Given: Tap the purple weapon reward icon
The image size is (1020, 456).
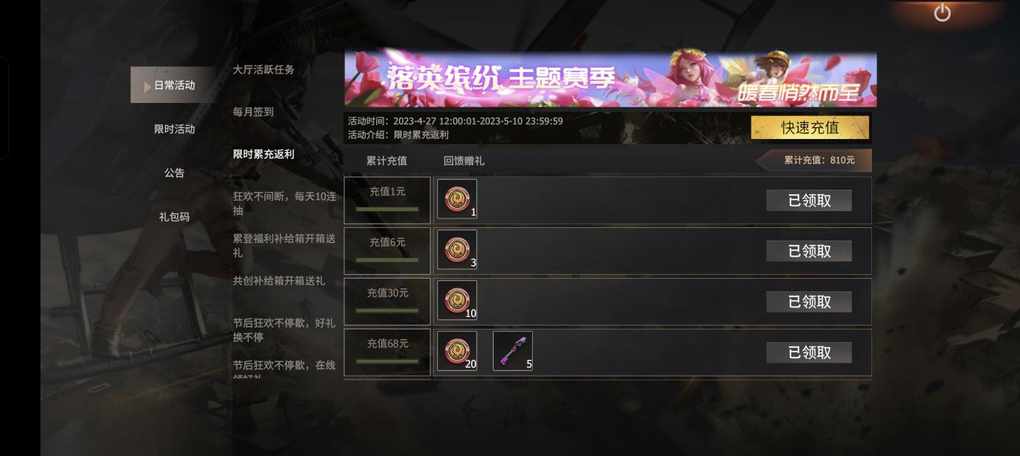Looking at the screenshot, I should tap(513, 351).
